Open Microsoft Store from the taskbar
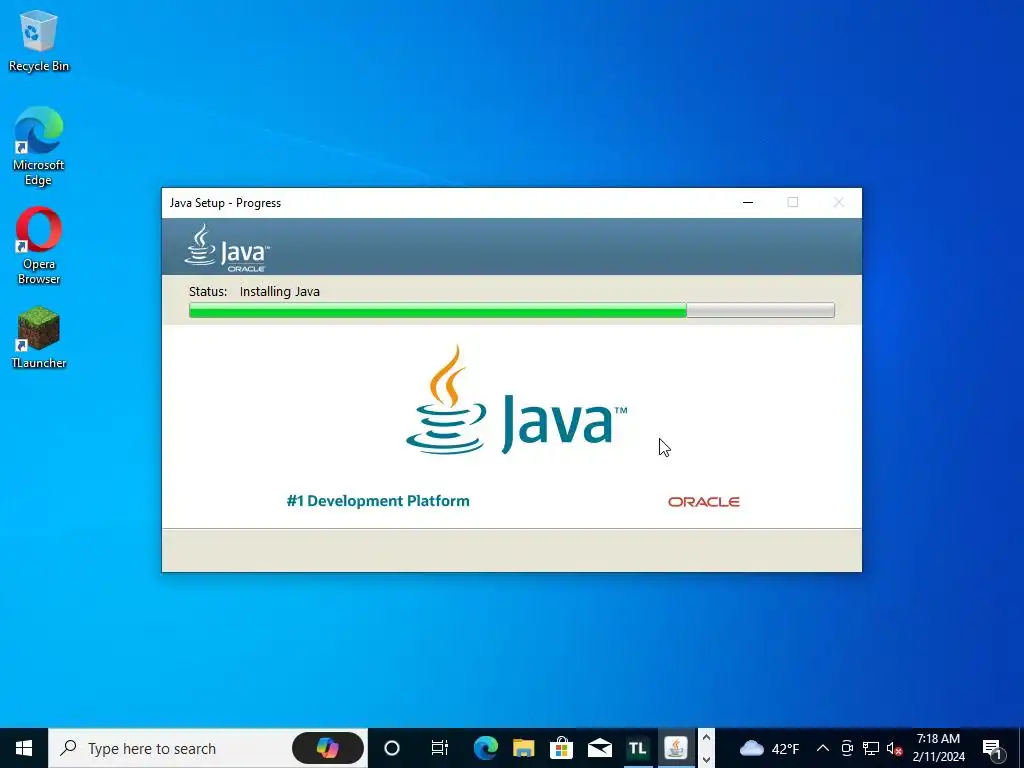The width and height of the screenshot is (1024, 768). click(561, 748)
